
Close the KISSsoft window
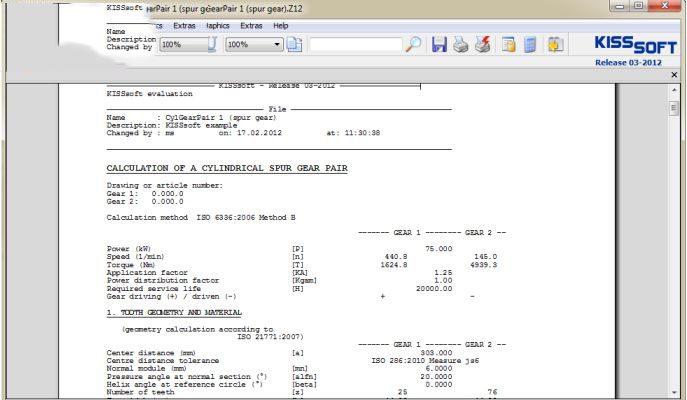pos(665,6)
